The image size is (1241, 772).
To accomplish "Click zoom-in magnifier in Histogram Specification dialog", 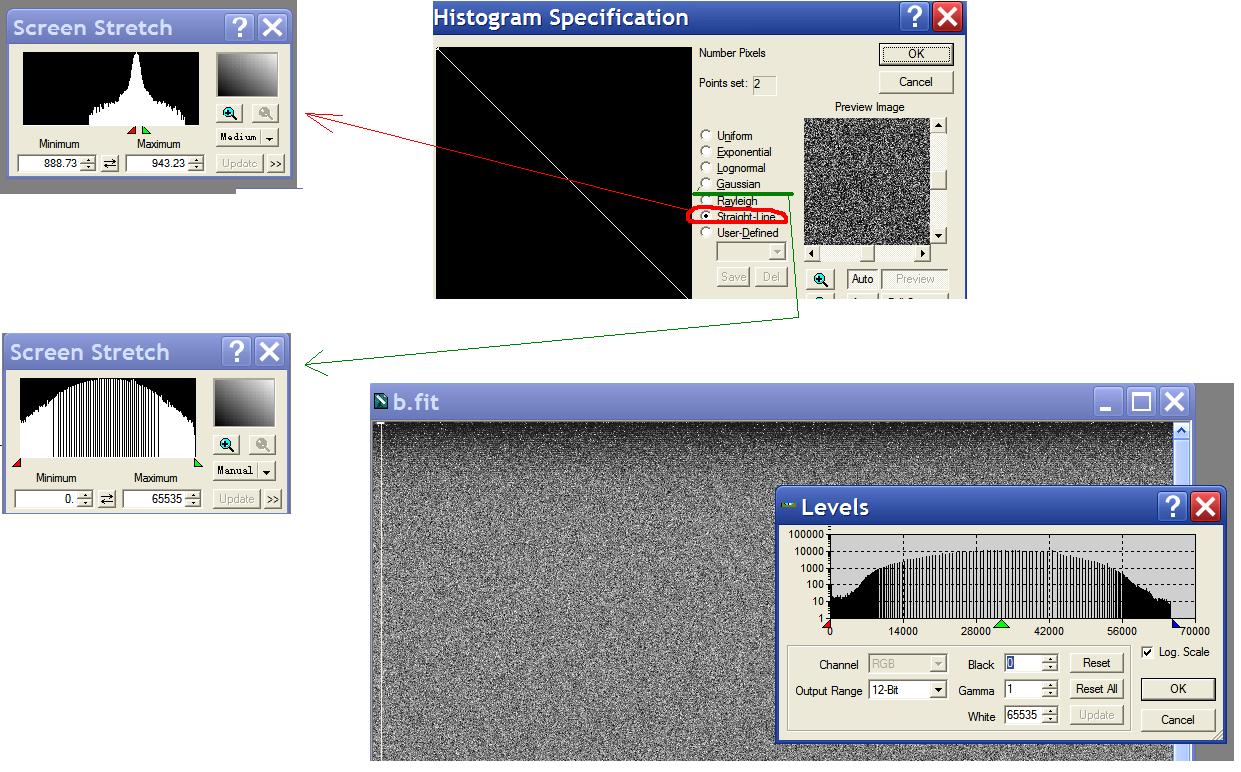I will click(820, 280).
